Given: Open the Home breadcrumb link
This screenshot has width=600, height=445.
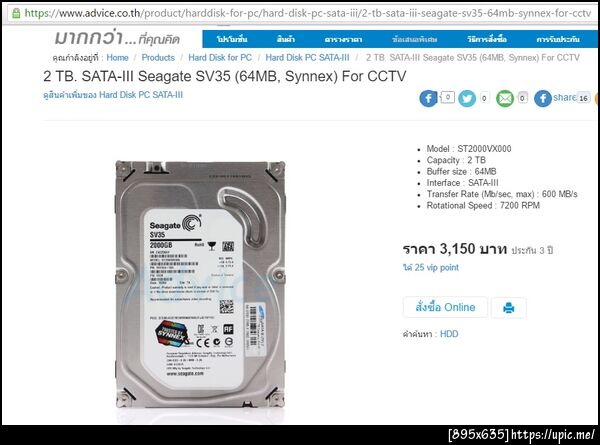Looking at the screenshot, I should (117, 58).
